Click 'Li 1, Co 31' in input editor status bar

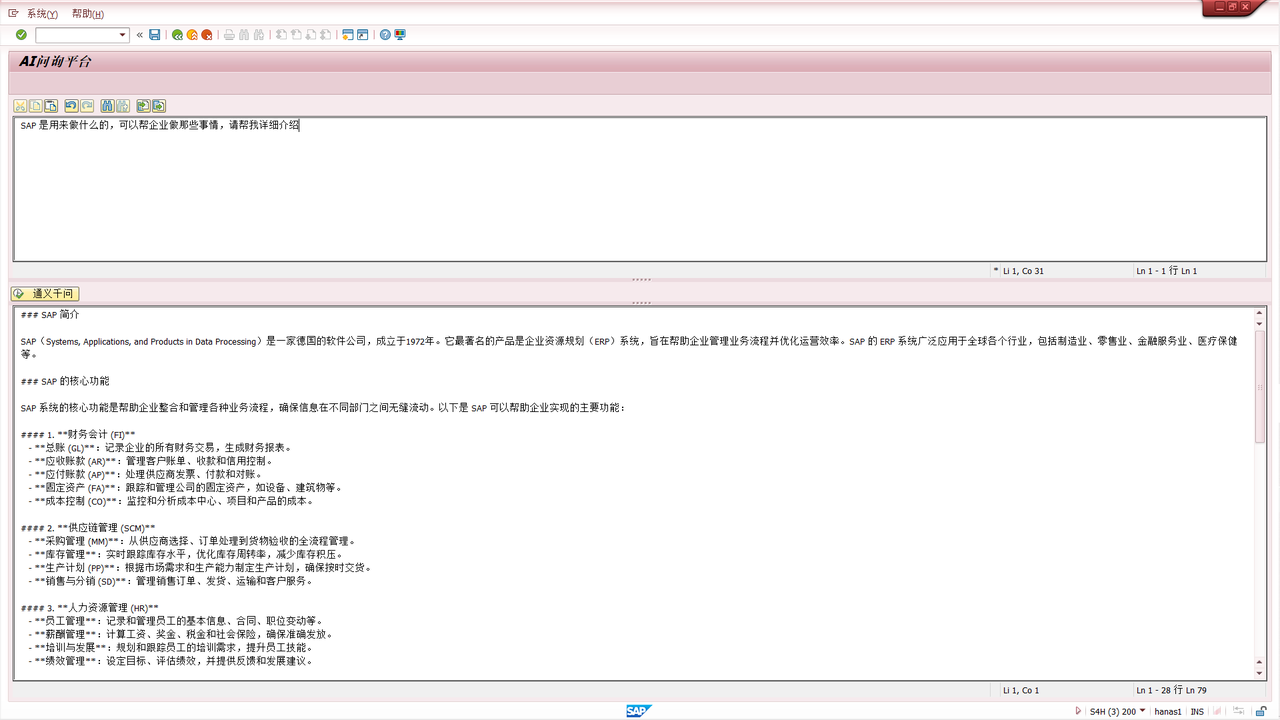pyautogui.click(x=1023, y=271)
